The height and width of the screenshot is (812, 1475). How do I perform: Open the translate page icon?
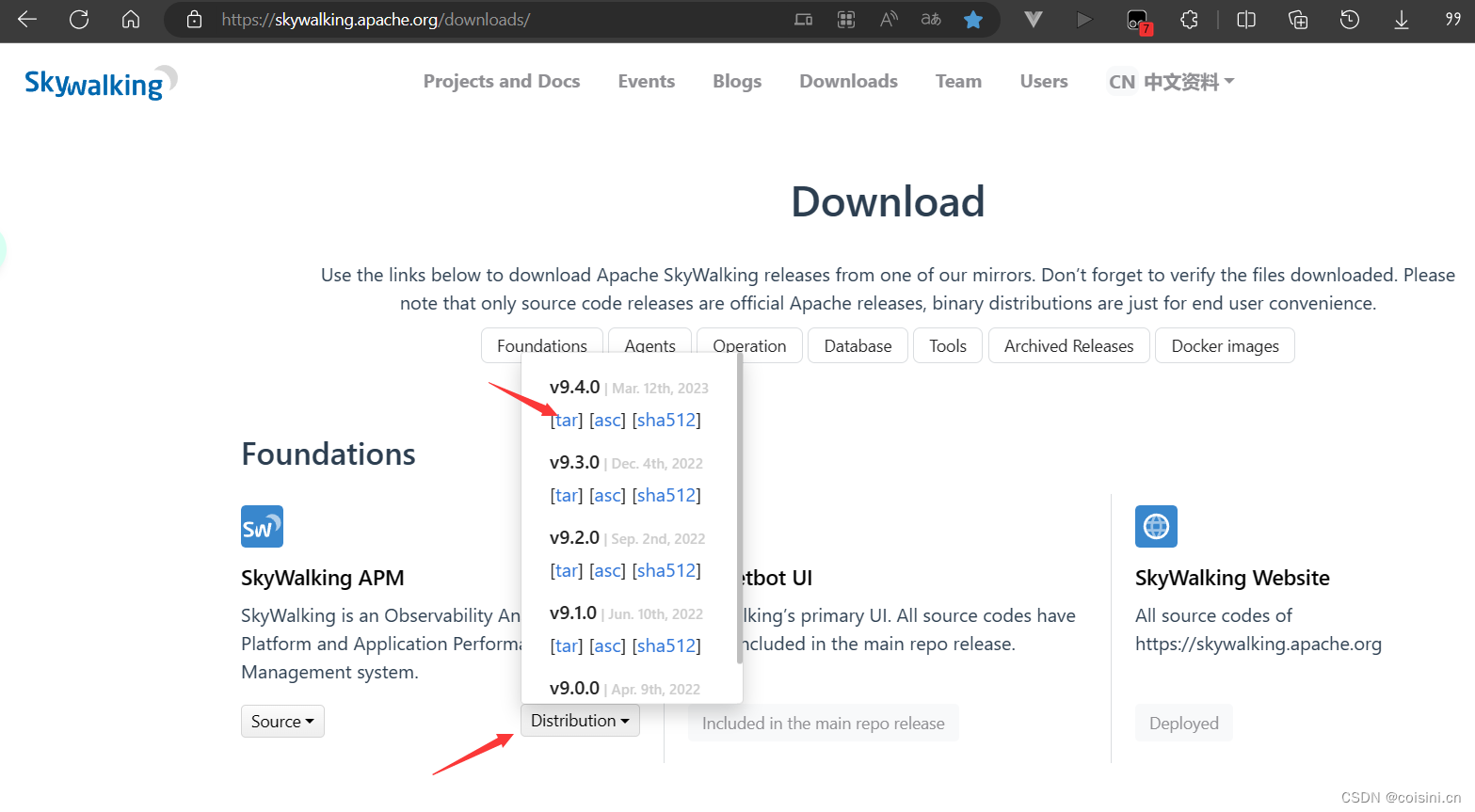click(x=931, y=19)
